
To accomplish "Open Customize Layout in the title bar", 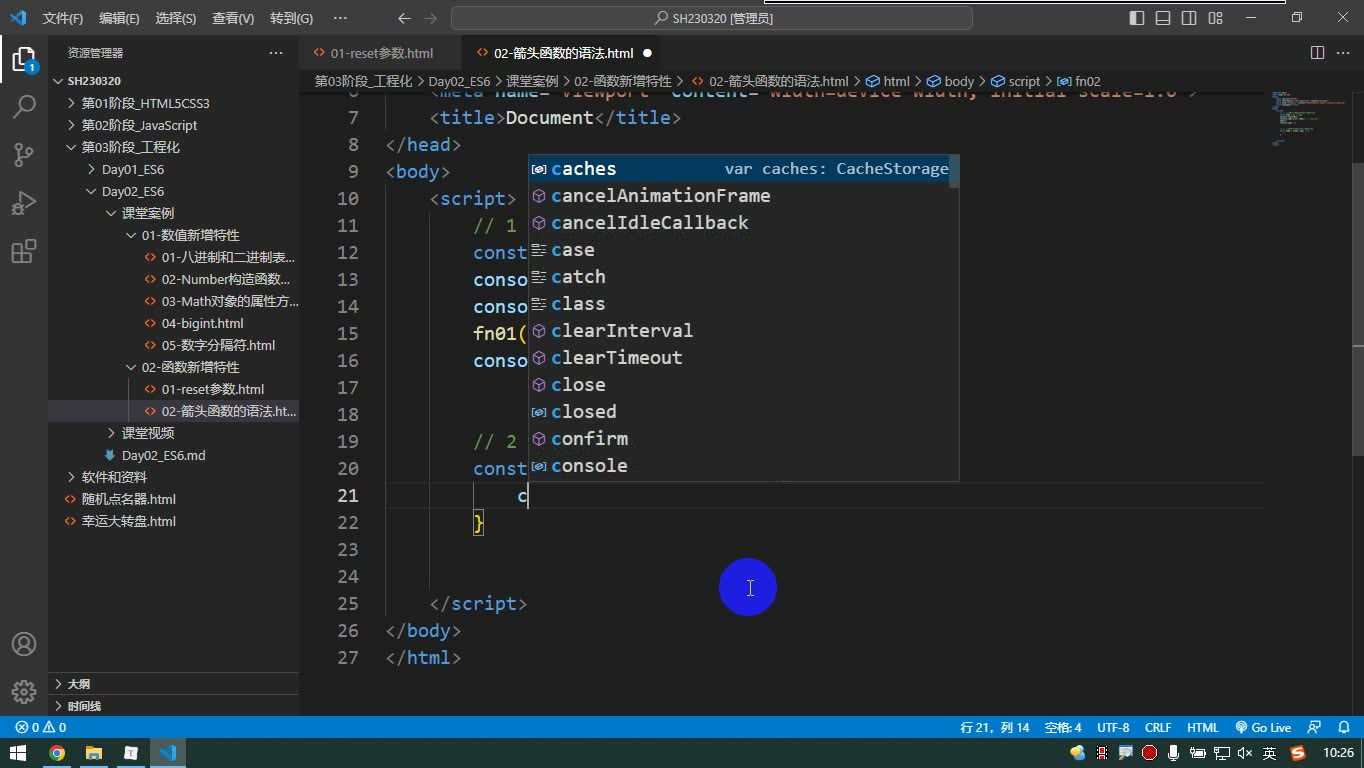I will [x=1215, y=18].
